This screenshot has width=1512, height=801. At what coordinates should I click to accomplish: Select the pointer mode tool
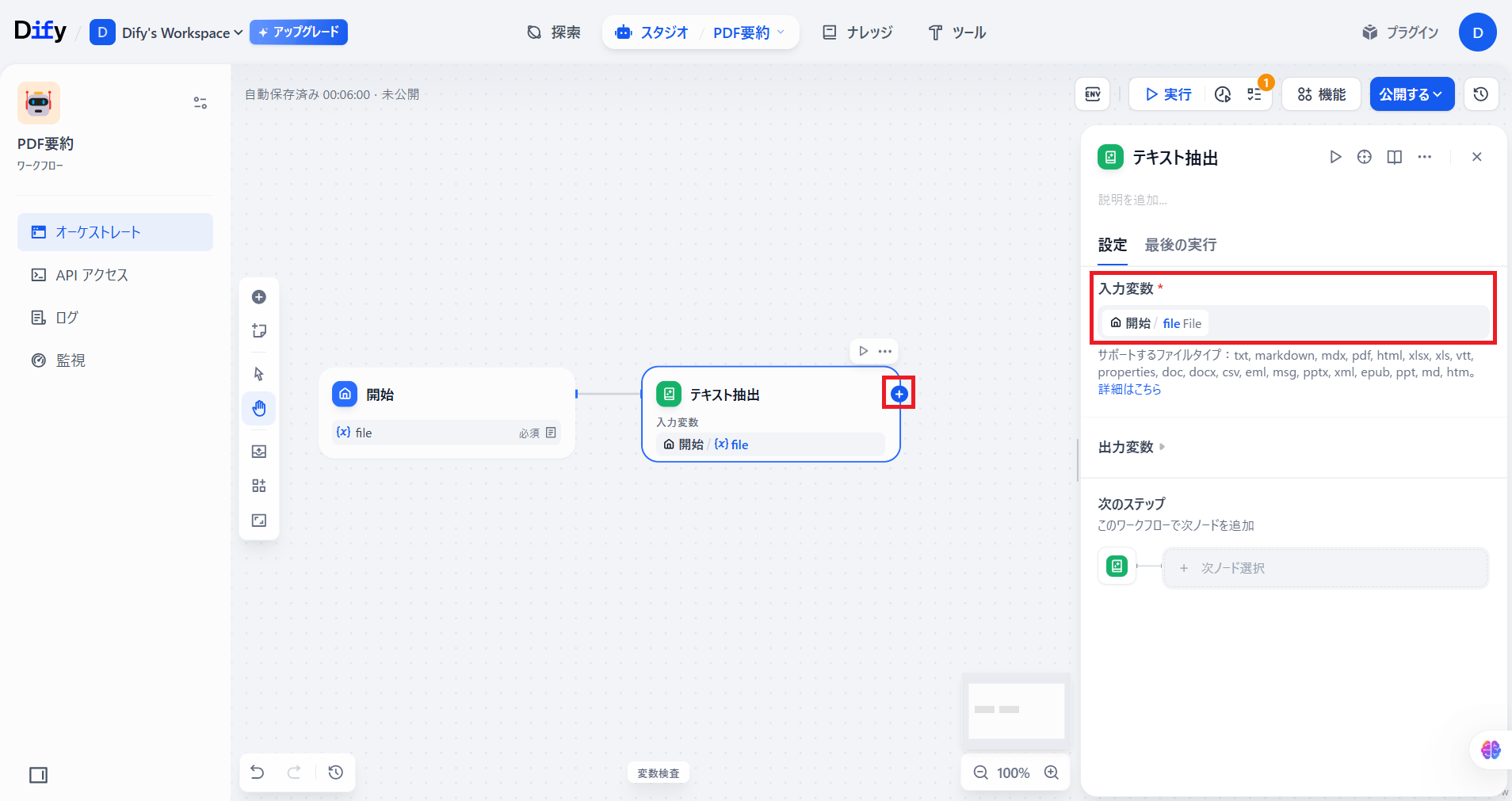click(259, 374)
